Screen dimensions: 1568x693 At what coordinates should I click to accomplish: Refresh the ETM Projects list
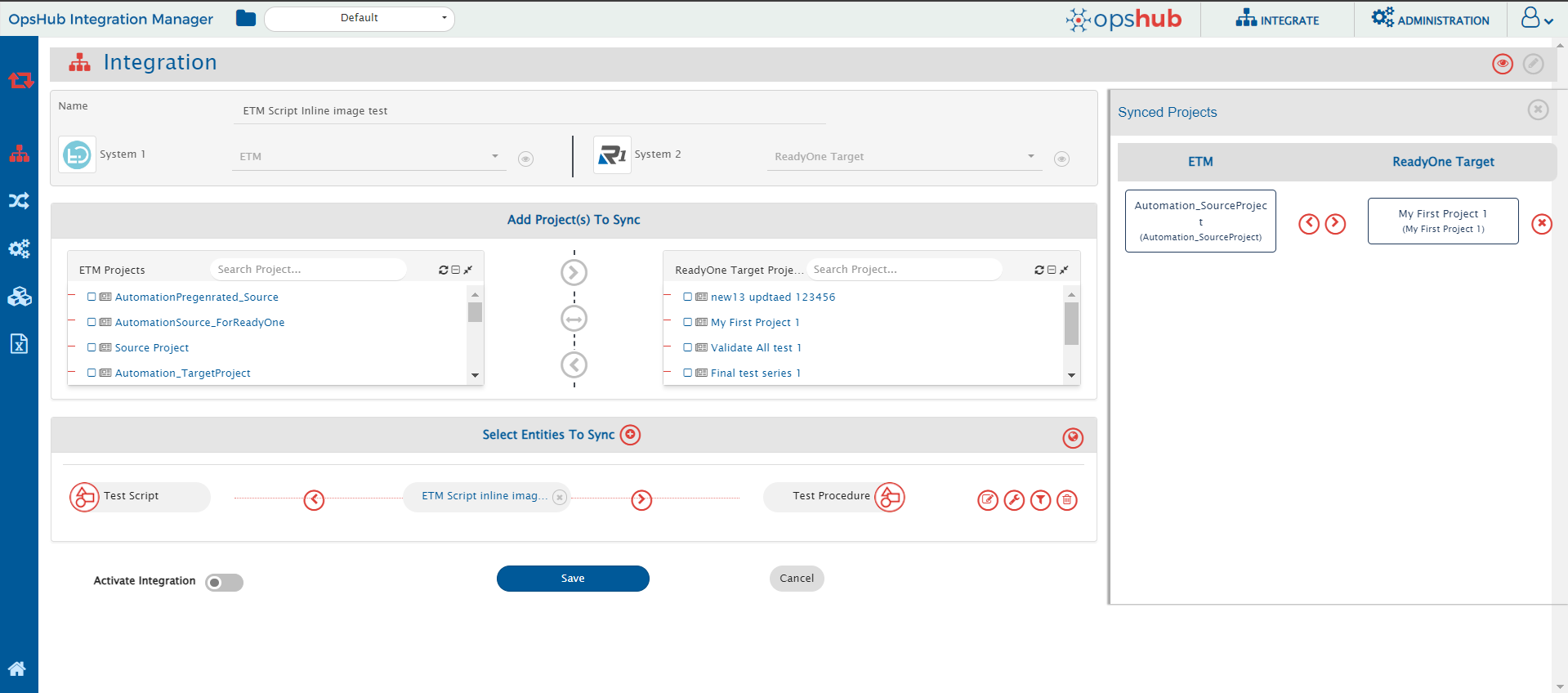click(x=443, y=270)
